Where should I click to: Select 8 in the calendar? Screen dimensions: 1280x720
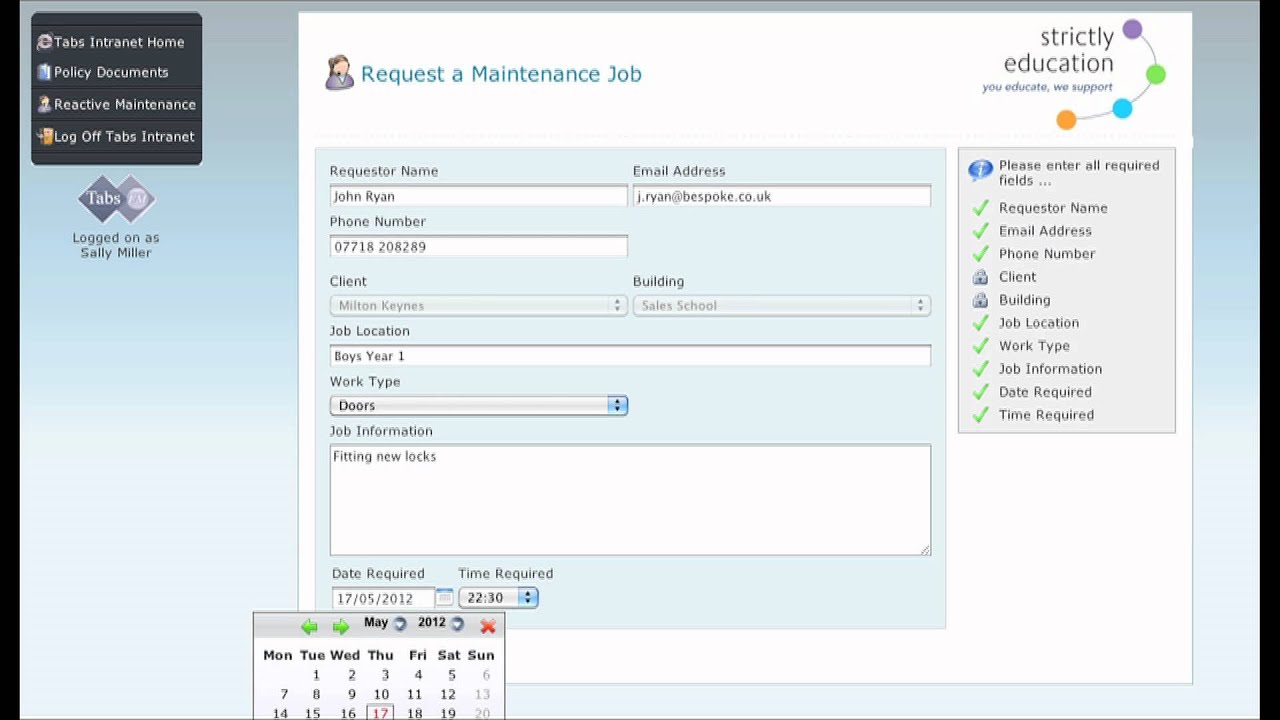(316, 694)
